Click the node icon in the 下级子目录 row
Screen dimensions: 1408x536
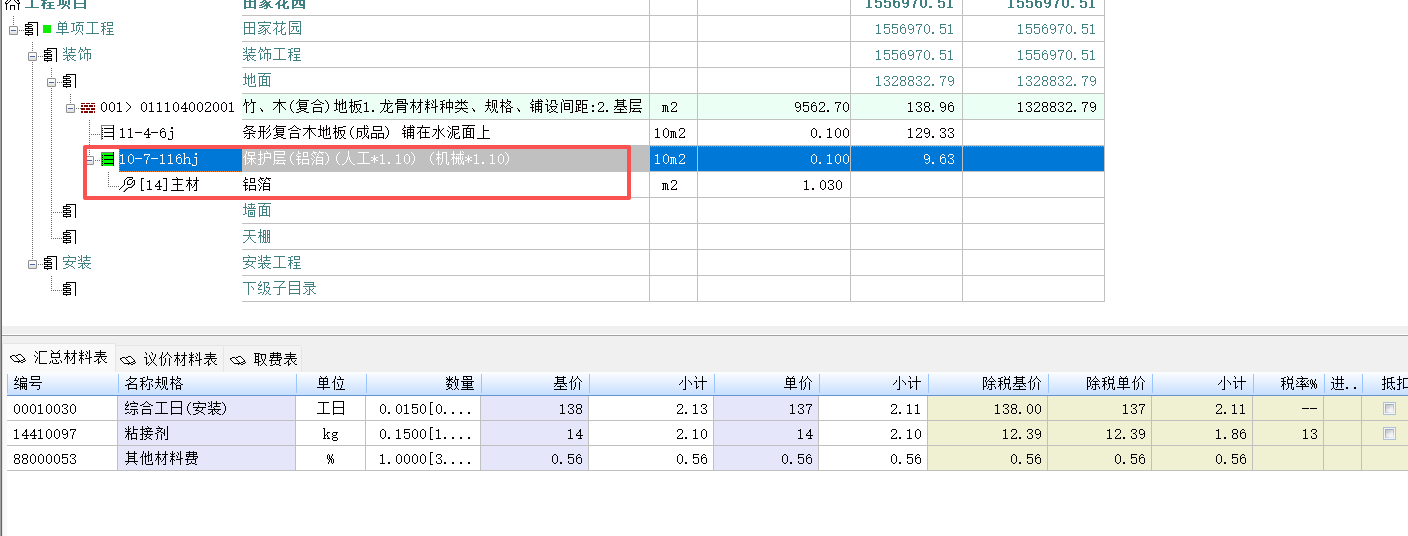69,289
